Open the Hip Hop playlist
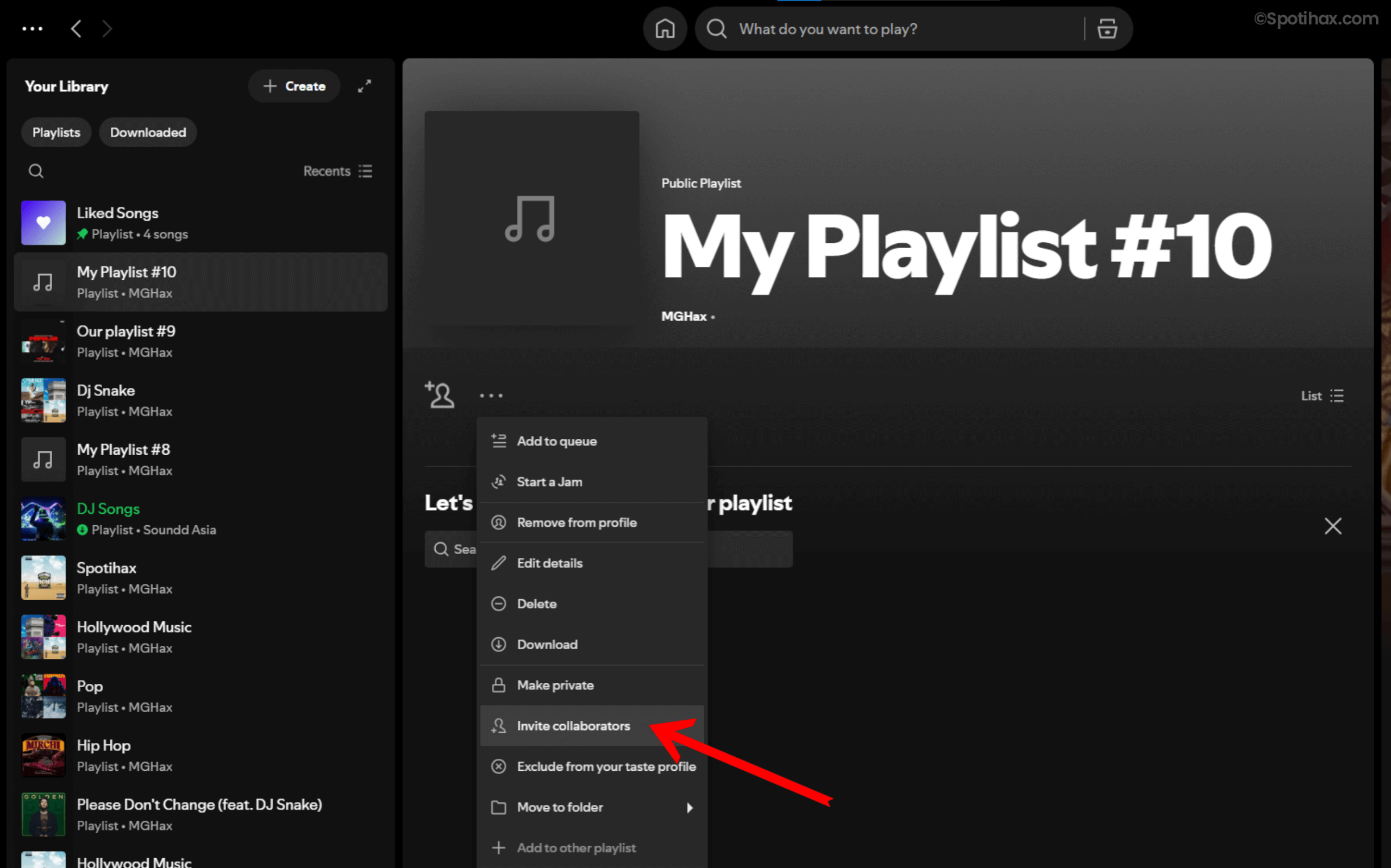This screenshot has height=868, width=1391. point(200,755)
